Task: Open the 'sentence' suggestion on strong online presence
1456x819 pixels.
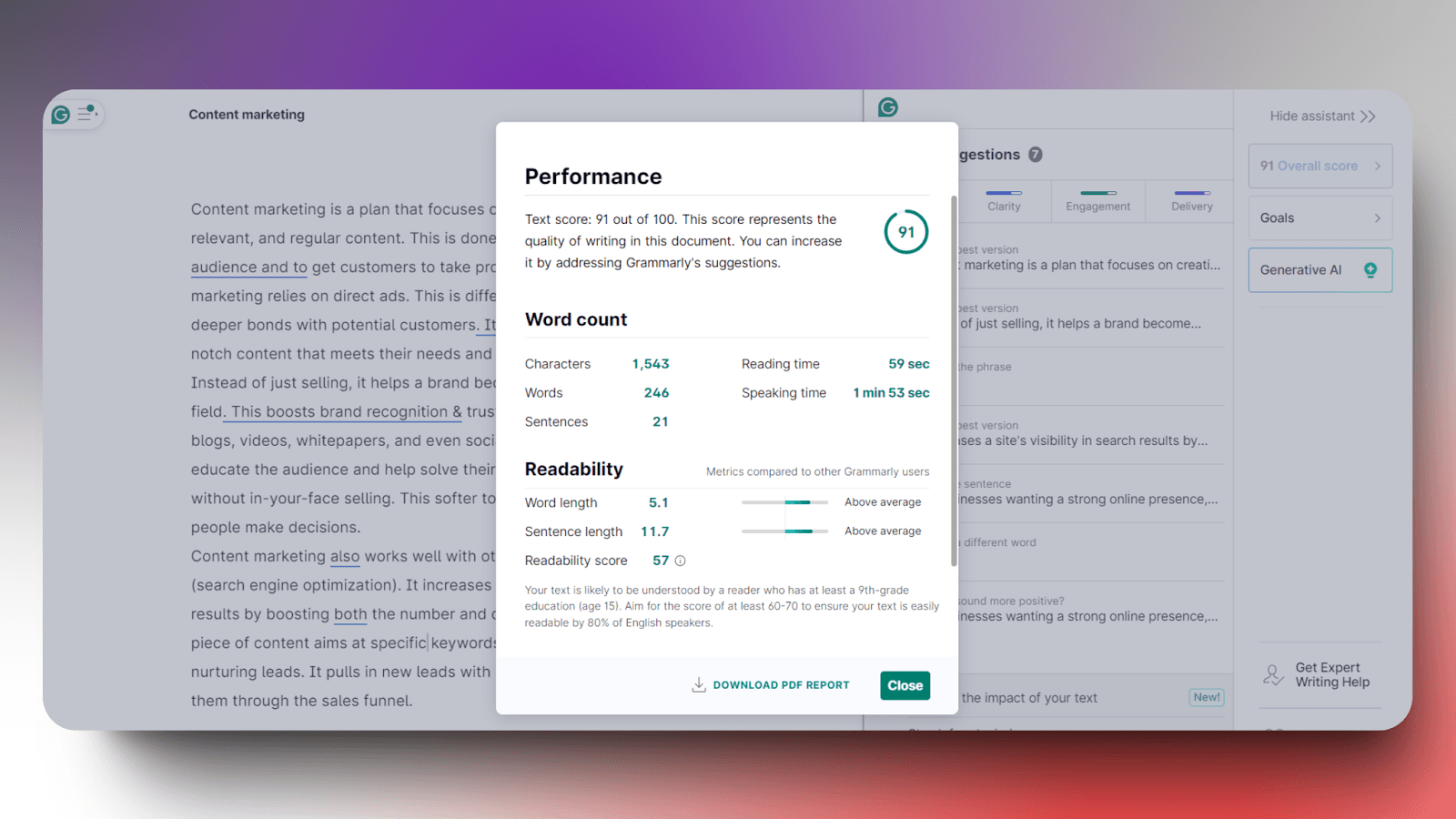Action: (1090, 492)
